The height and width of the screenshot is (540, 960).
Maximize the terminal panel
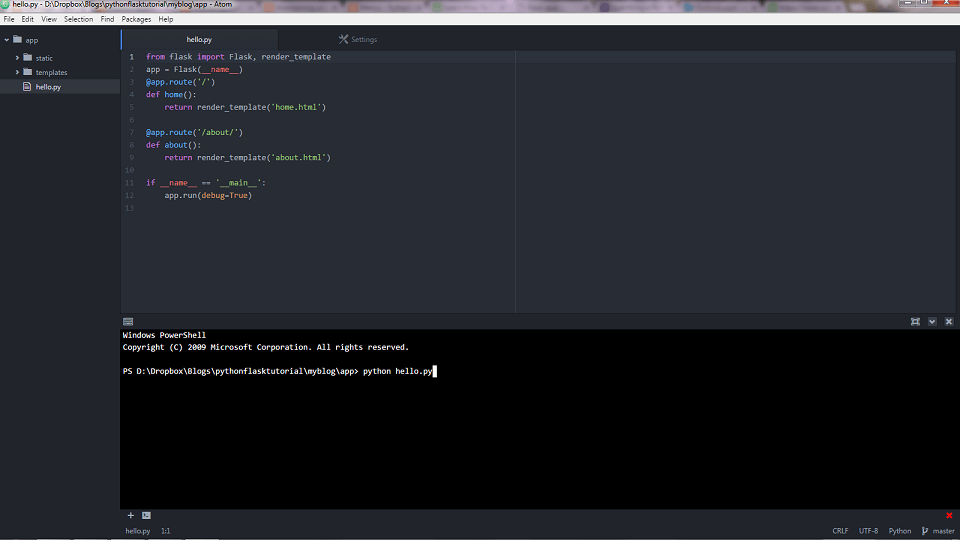click(x=915, y=322)
